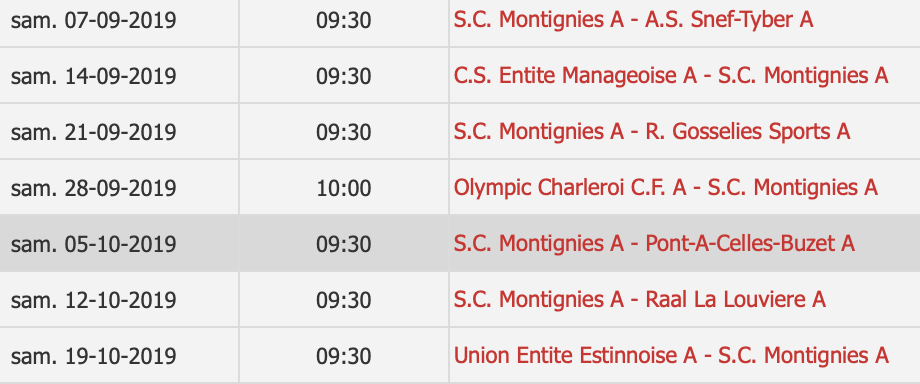
Task: Click the 09:30 time in the highlighted row
Action: tap(344, 244)
